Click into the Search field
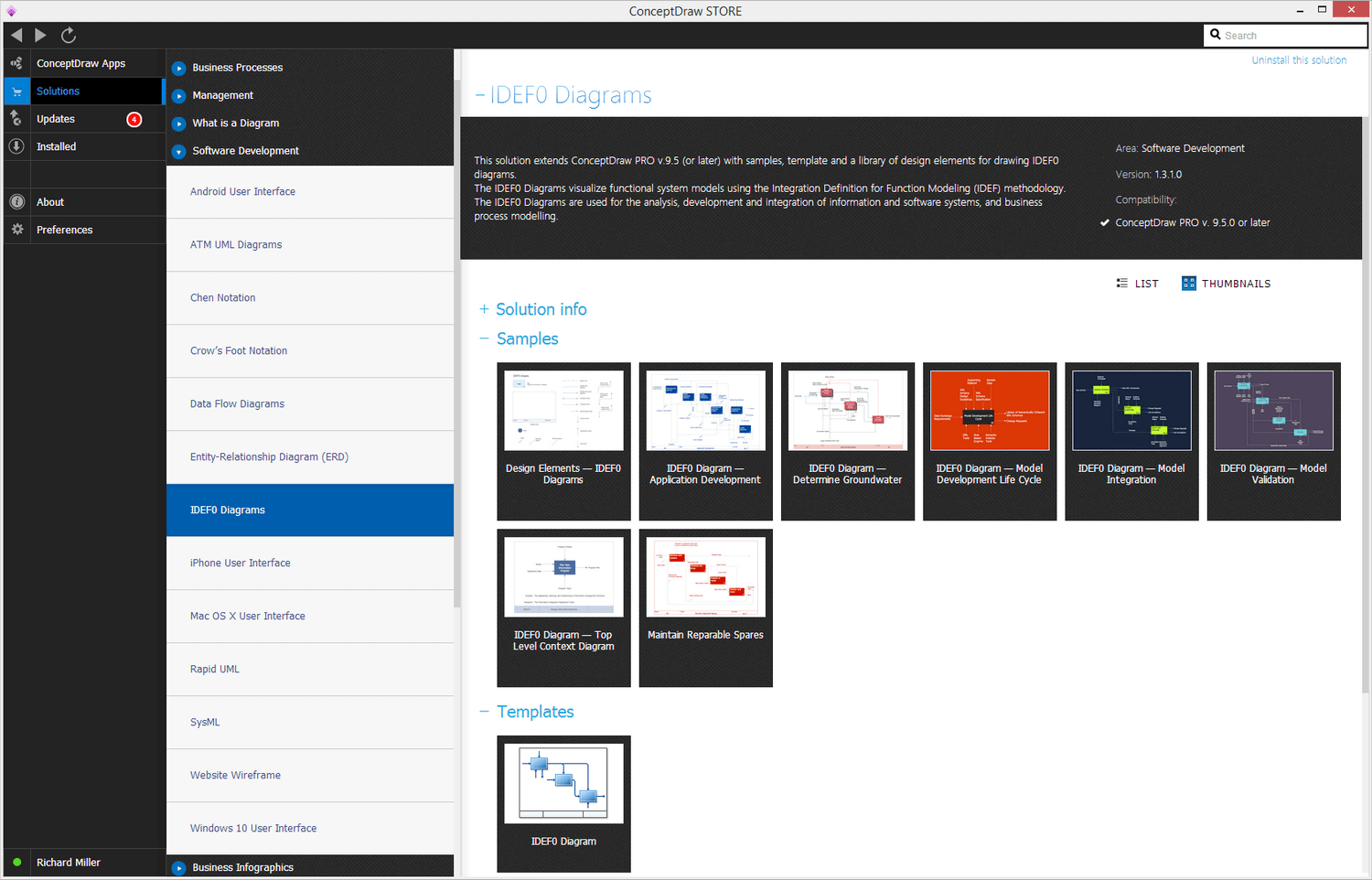This screenshot has width=1372, height=880. [1285, 36]
